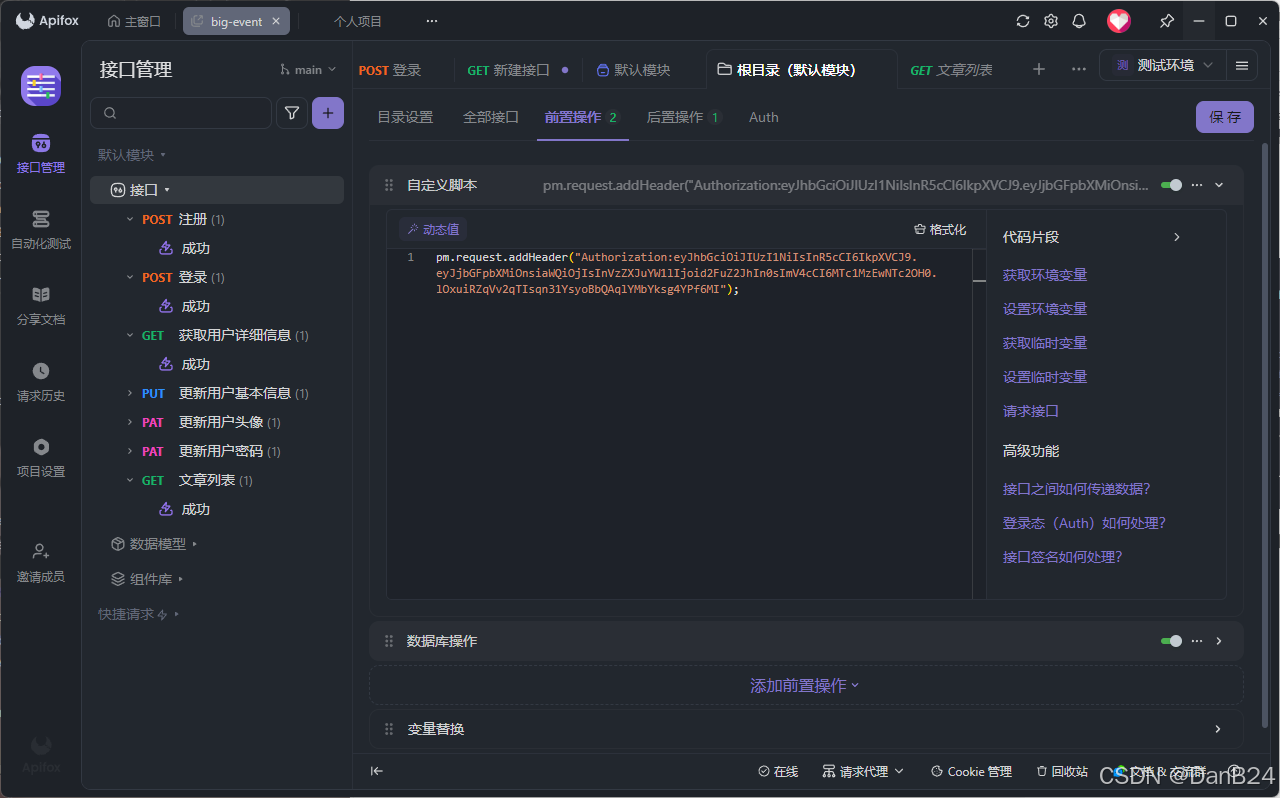Click the add new tab plus icon
1280x798 pixels.
[x=1038, y=69]
